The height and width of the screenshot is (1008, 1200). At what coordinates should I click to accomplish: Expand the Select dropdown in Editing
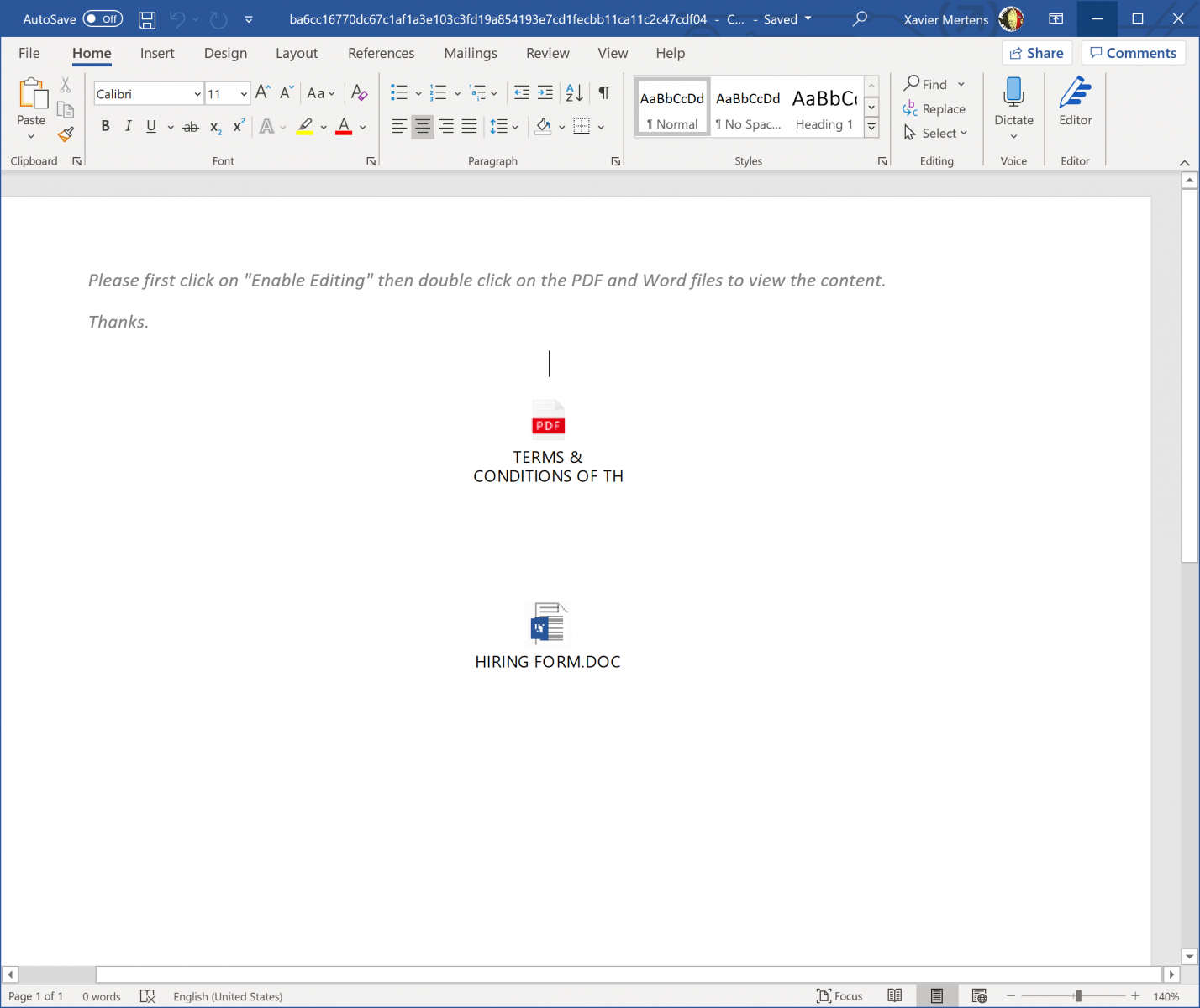pyautogui.click(x=936, y=134)
